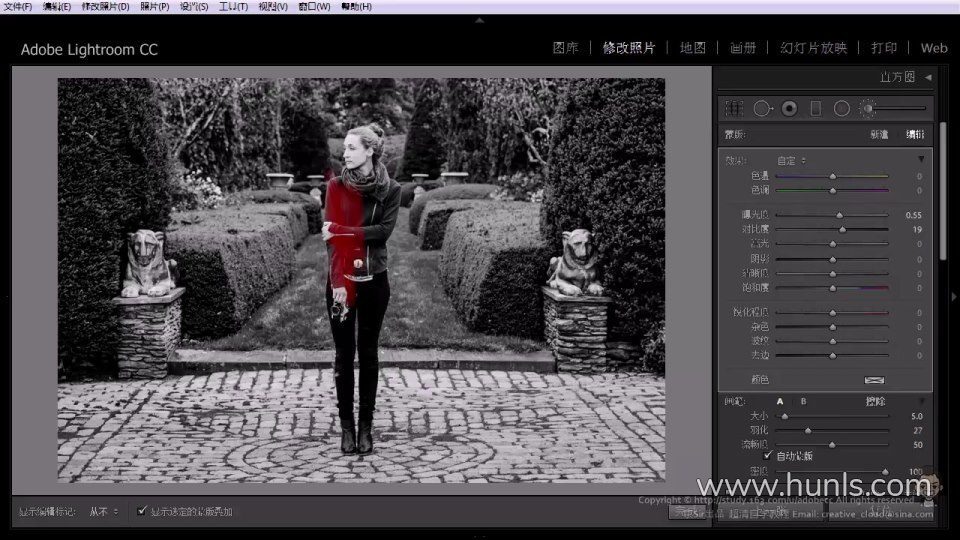Select the Crop Overlay tool

[x=734, y=108]
